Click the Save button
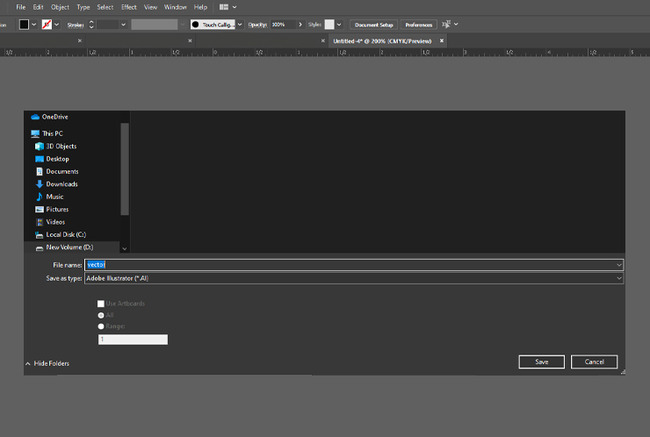The width and height of the screenshot is (650, 437). pos(541,362)
